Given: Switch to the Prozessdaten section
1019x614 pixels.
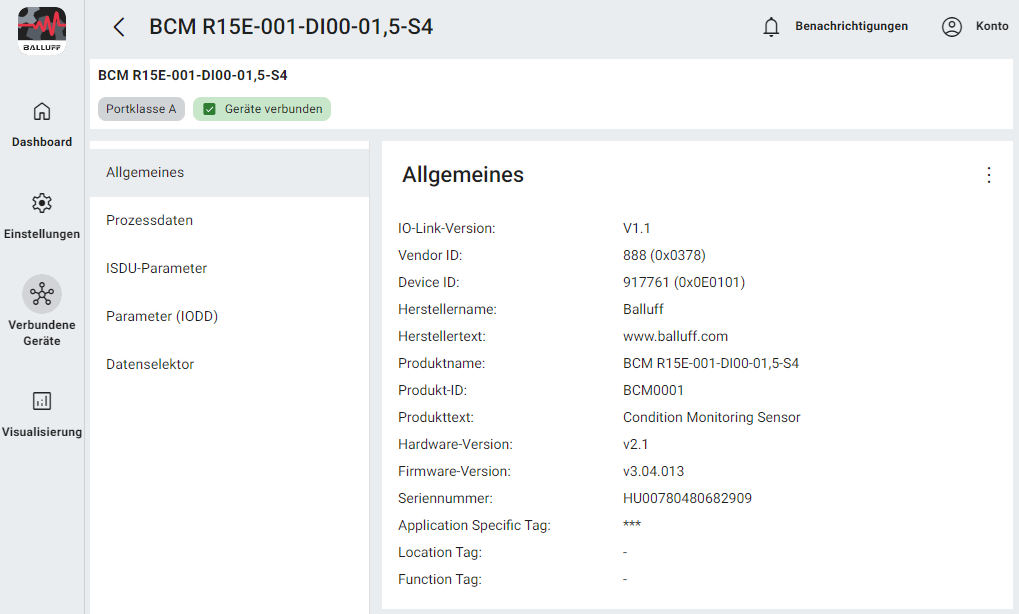Looking at the screenshot, I should (149, 220).
